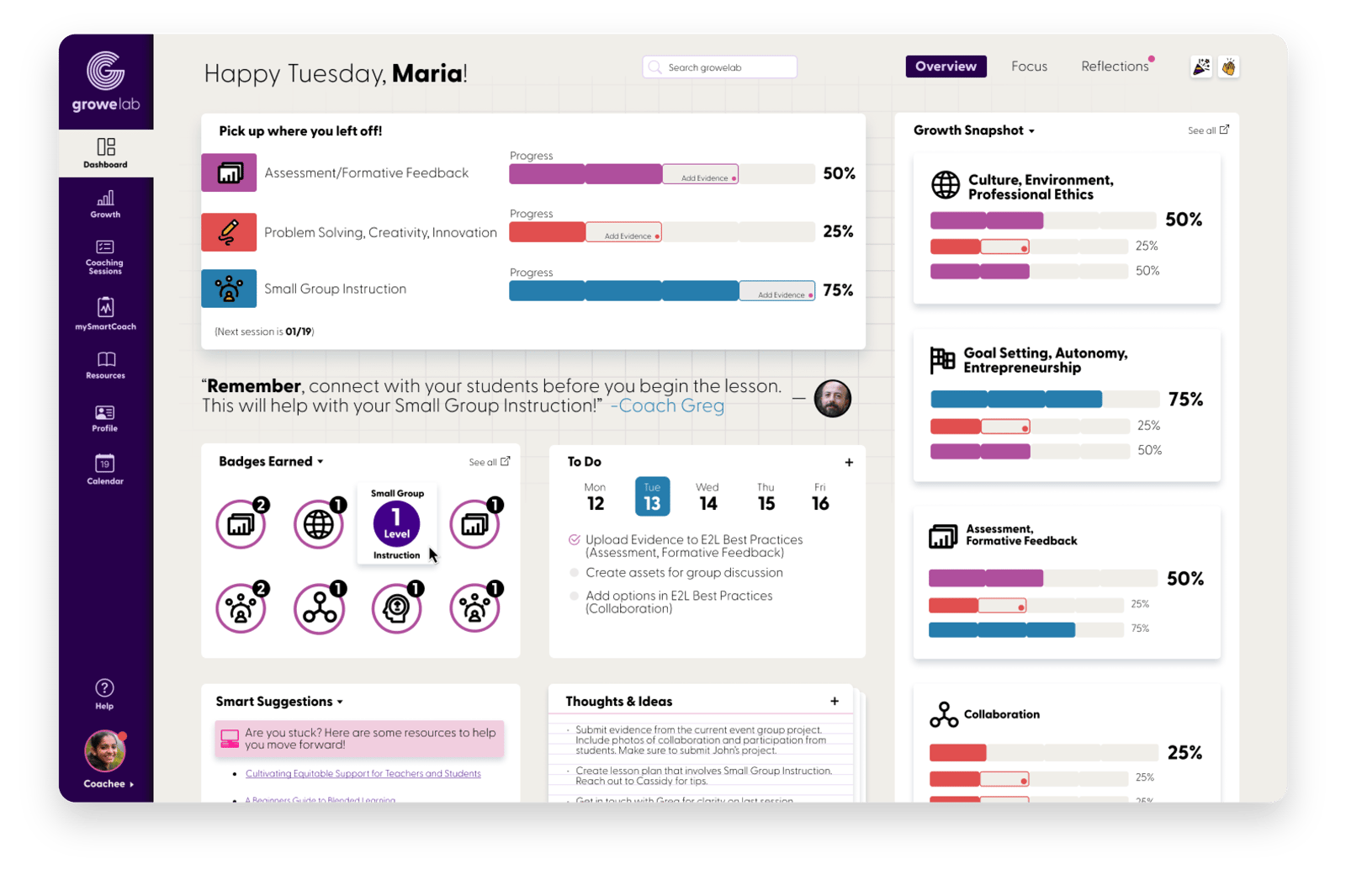The image size is (1346, 896).
Task: Click Add Evidence on Small Group Instruction
Action: [x=782, y=294]
